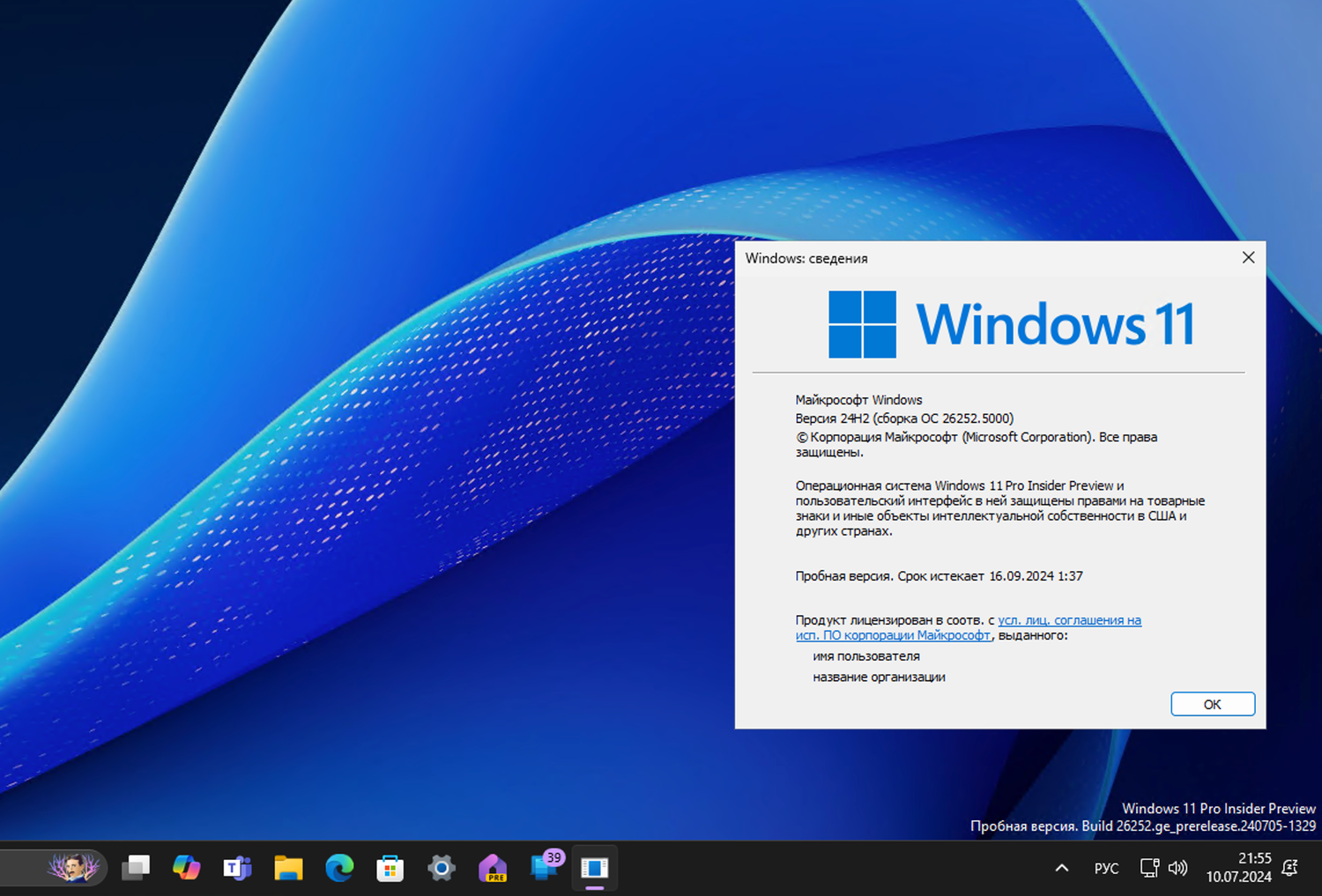
Task: Click the volume speaker tray icon
Action: [x=1178, y=869]
